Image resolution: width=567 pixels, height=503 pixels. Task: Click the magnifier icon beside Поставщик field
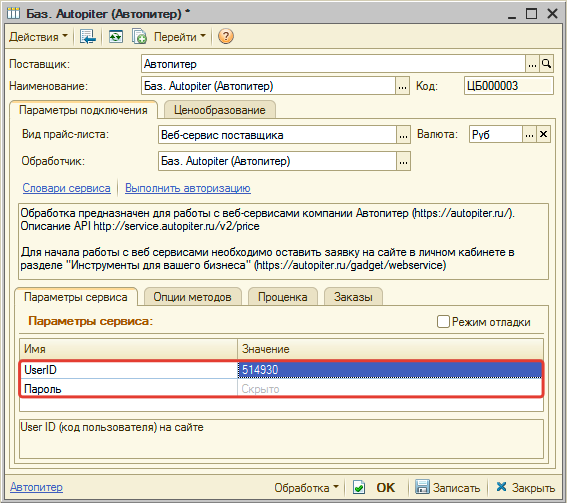(546, 64)
